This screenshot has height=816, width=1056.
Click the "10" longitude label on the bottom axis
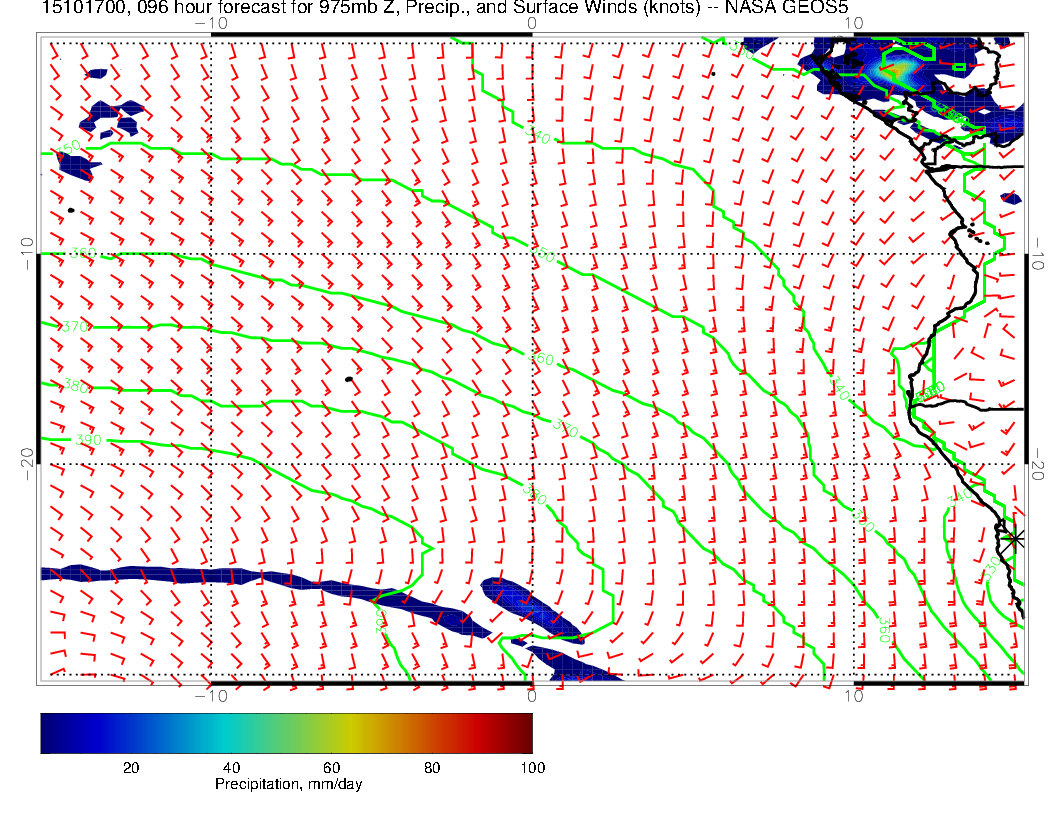coord(854,695)
